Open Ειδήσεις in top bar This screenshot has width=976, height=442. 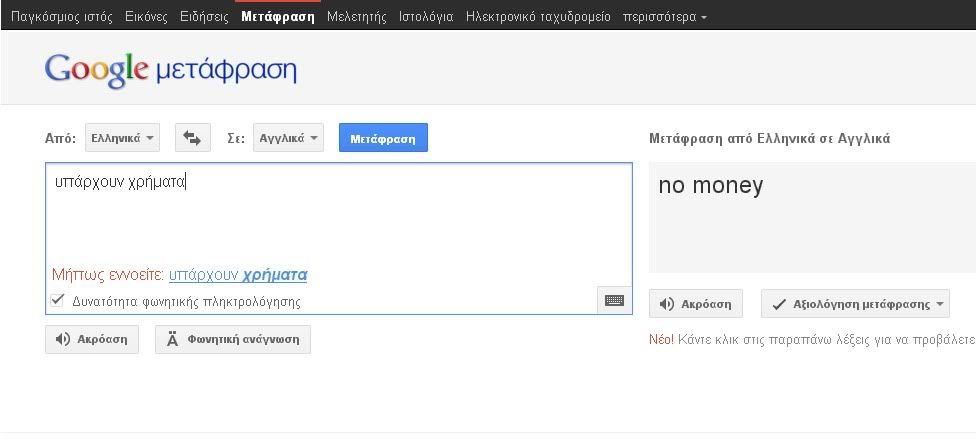204,17
